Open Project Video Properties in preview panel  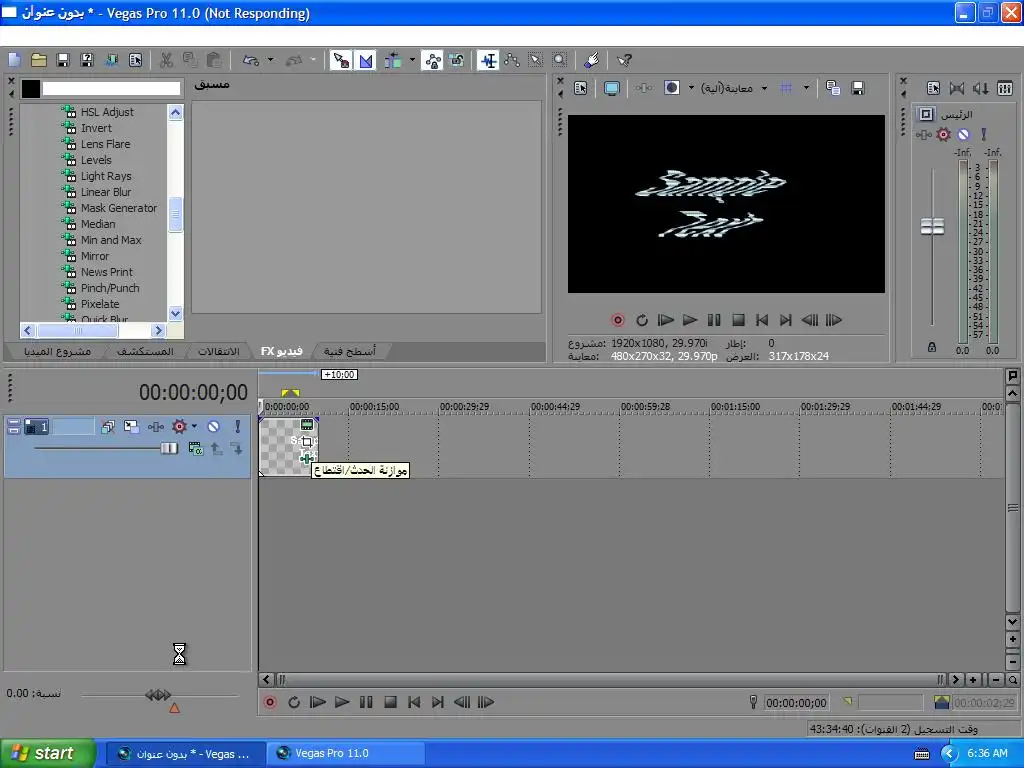click(581, 88)
